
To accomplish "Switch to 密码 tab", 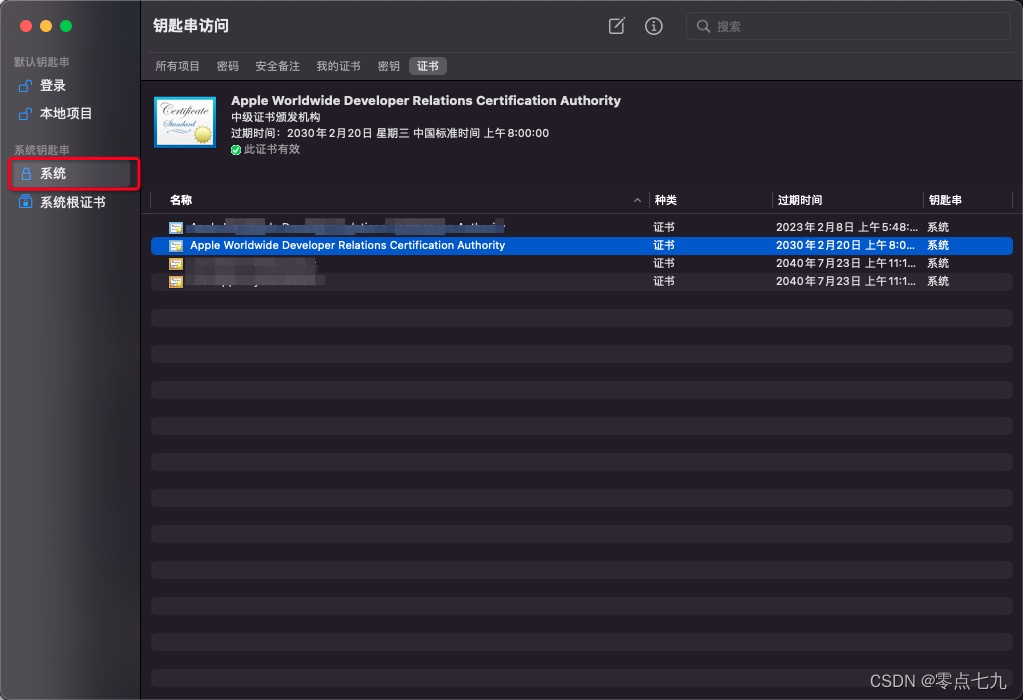I will [228, 66].
